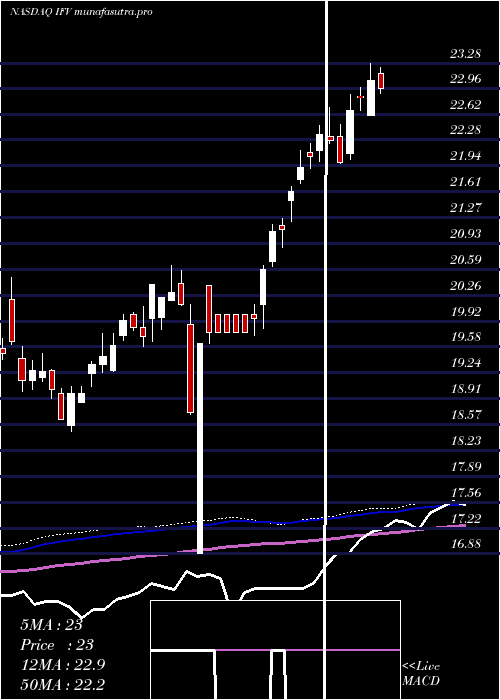The height and width of the screenshot is (700, 500).
Task: Click the 19.24 price axis label
Action: pyautogui.click(x=465, y=362)
